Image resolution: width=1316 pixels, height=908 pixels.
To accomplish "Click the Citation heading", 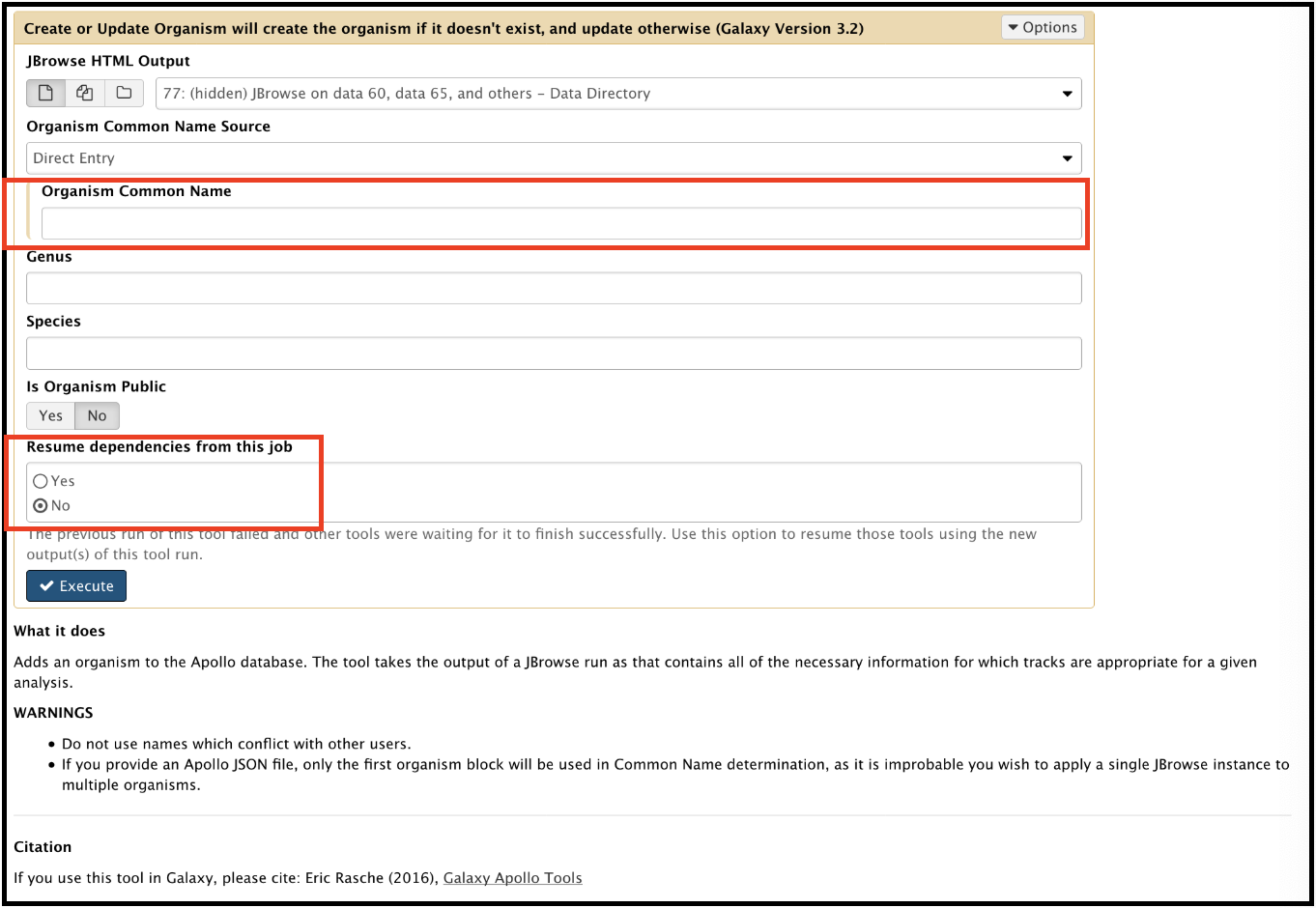I will tap(43, 847).
